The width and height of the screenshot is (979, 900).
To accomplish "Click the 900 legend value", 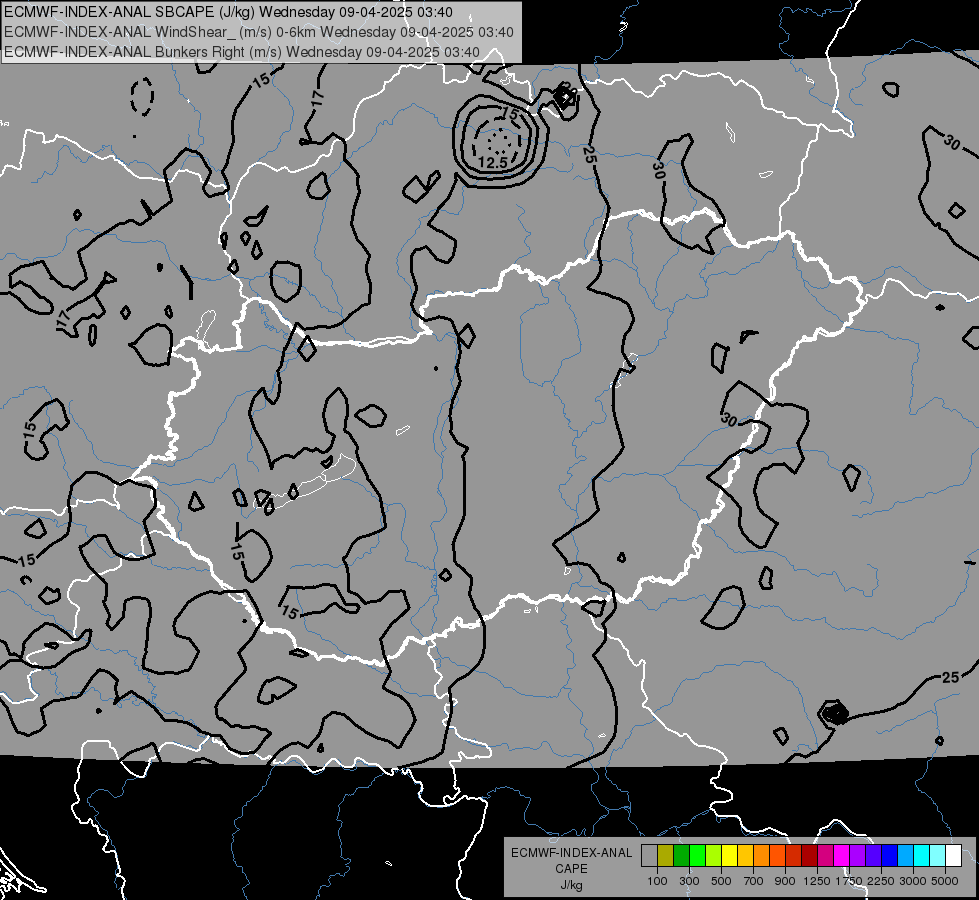I will (x=785, y=881).
